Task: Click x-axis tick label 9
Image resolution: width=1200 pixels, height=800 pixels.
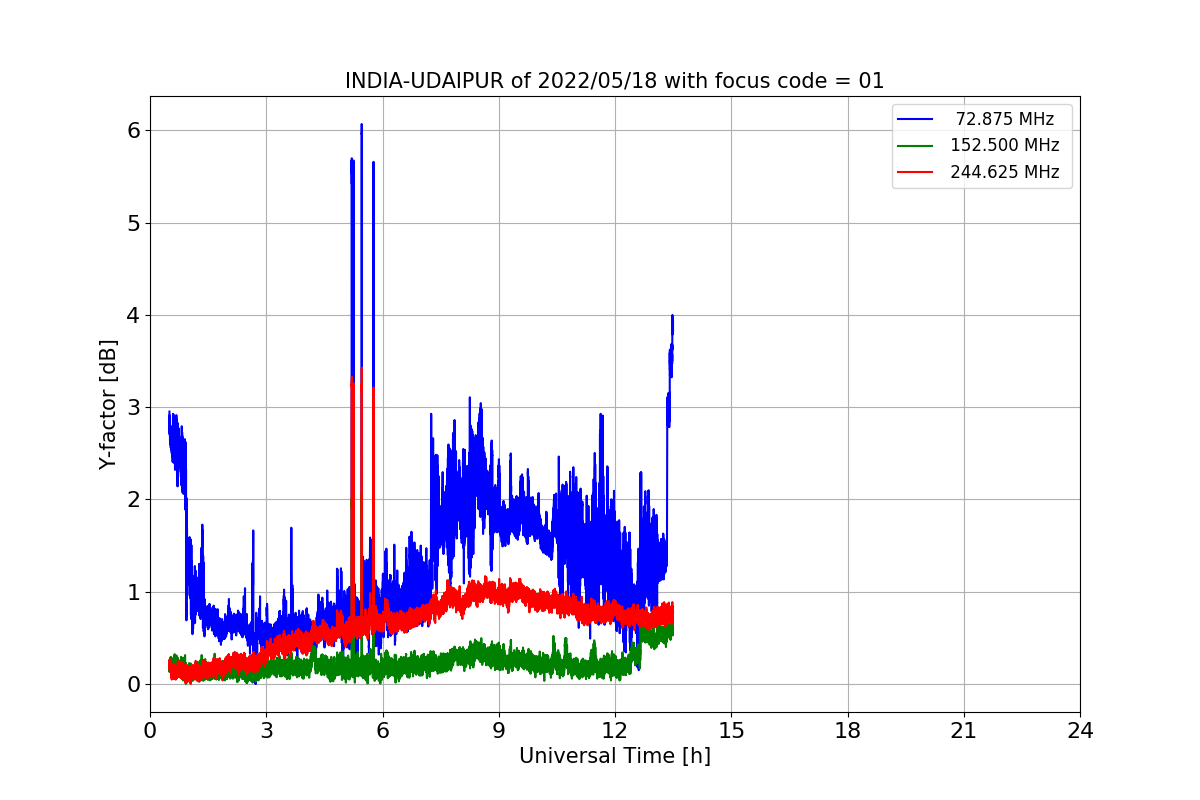Action: click(499, 731)
